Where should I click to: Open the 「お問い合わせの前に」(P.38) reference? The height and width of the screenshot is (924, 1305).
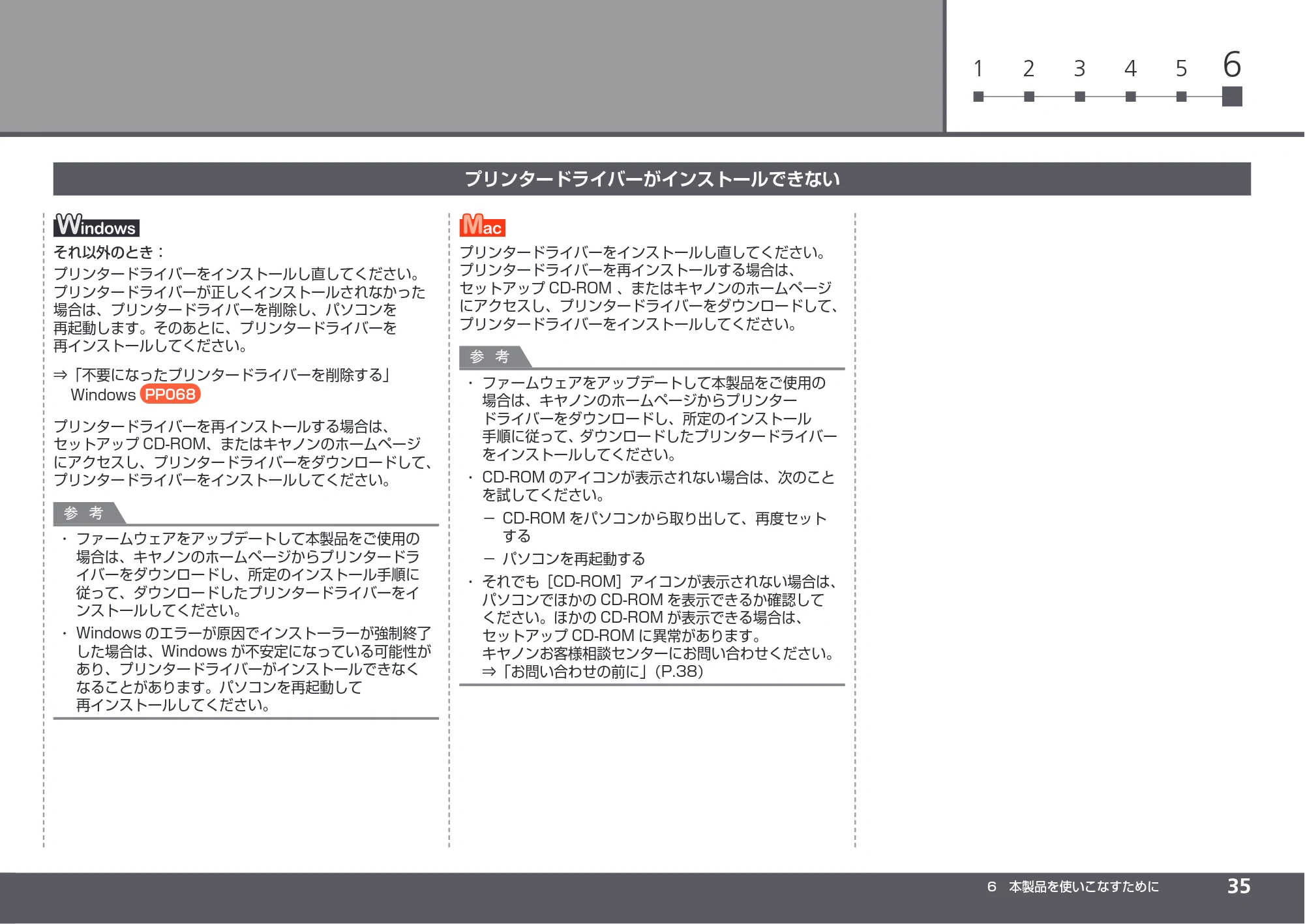593,672
